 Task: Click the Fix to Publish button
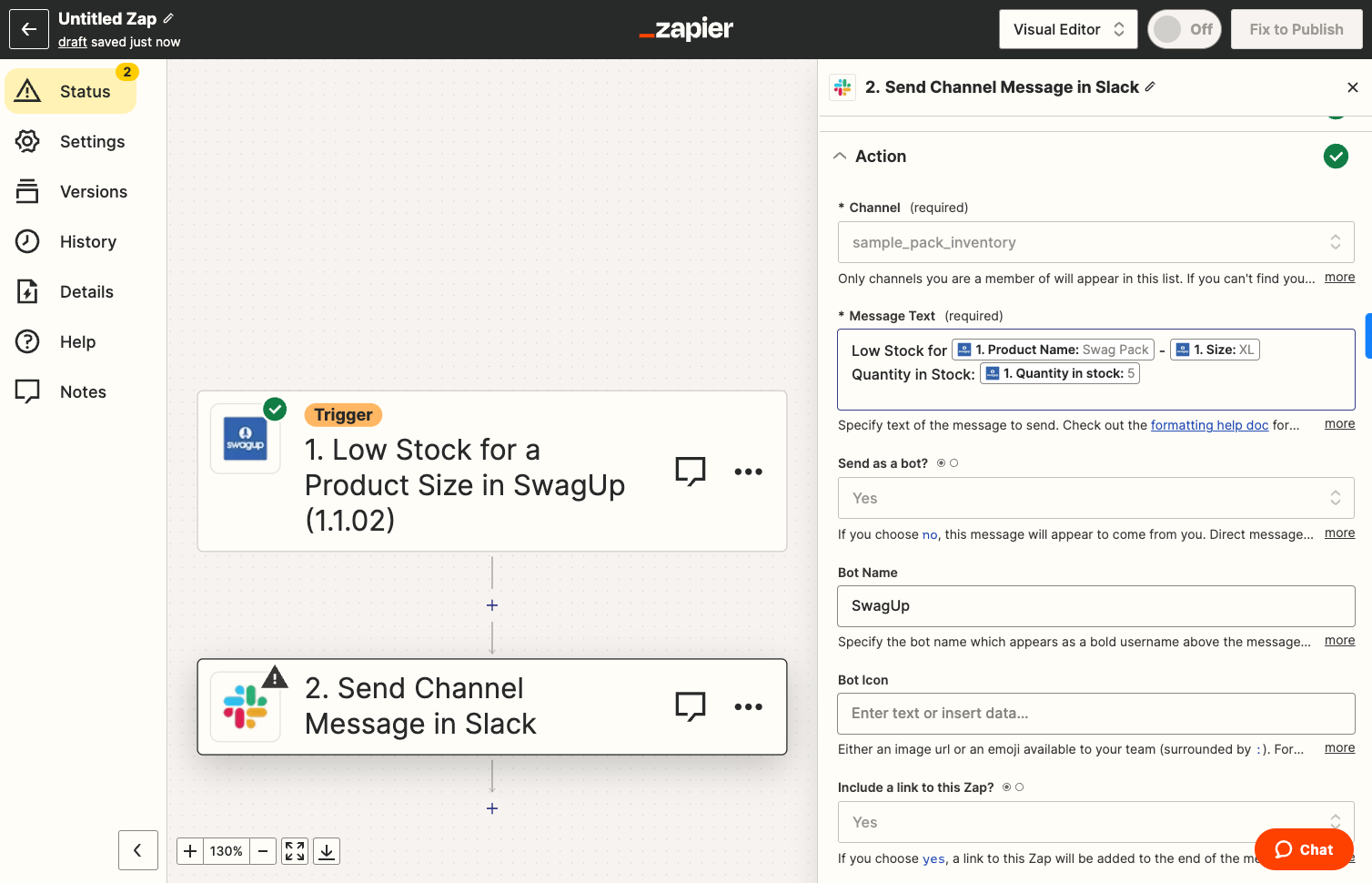(x=1296, y=29)
